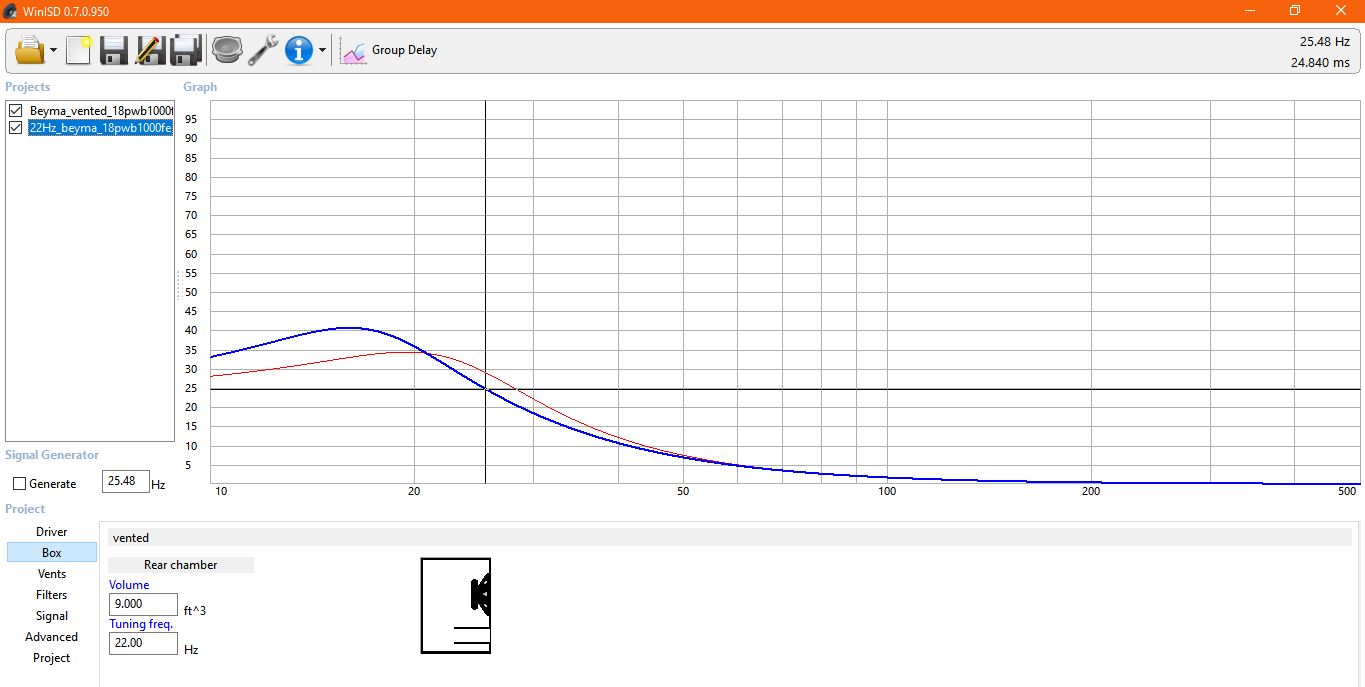This screenshot has width=1365, height=687.
Task: Click the graph panel splitter grip handle
Action: (x=179, y=285)
